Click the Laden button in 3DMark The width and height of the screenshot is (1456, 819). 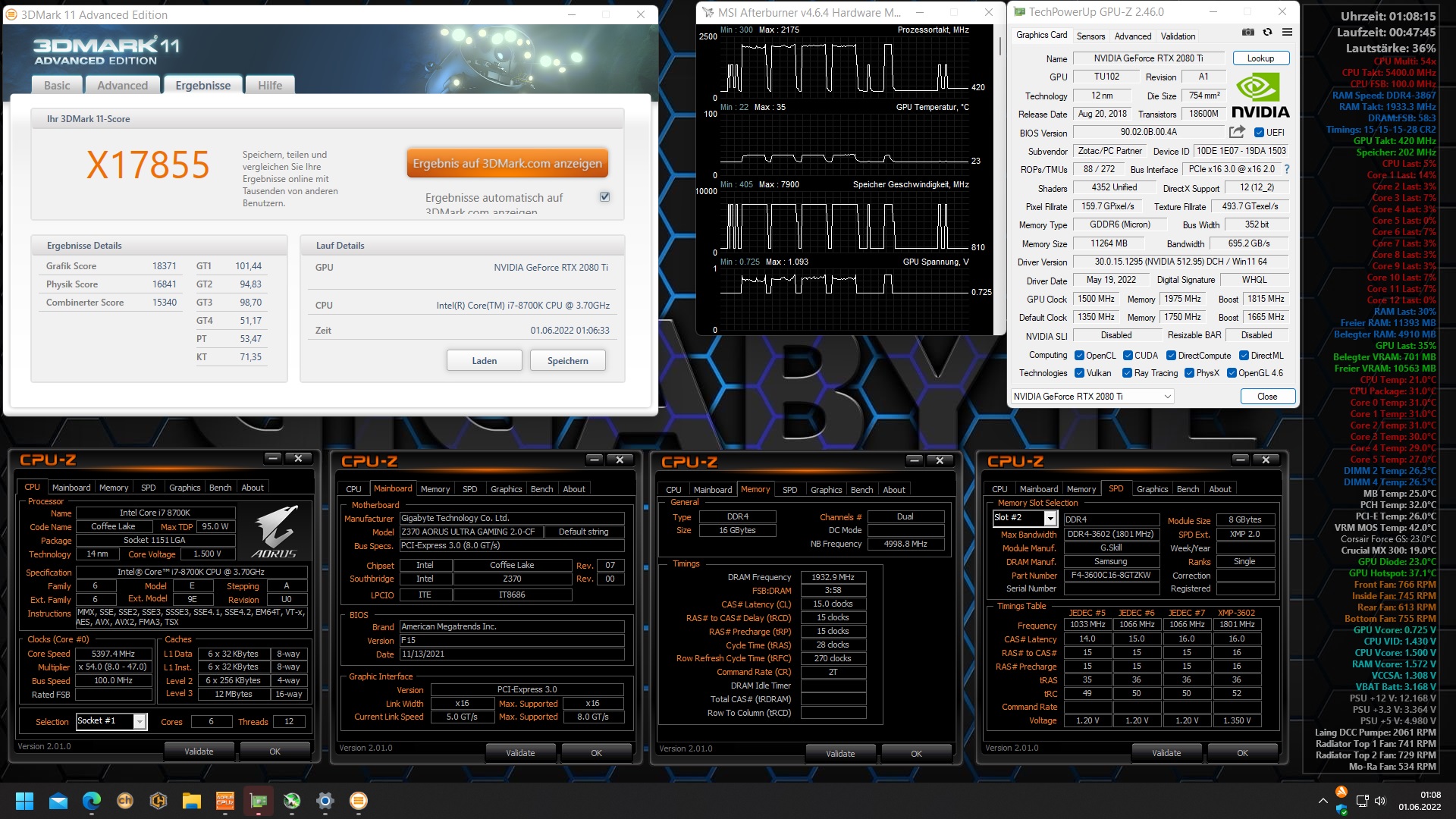(485, 360)
